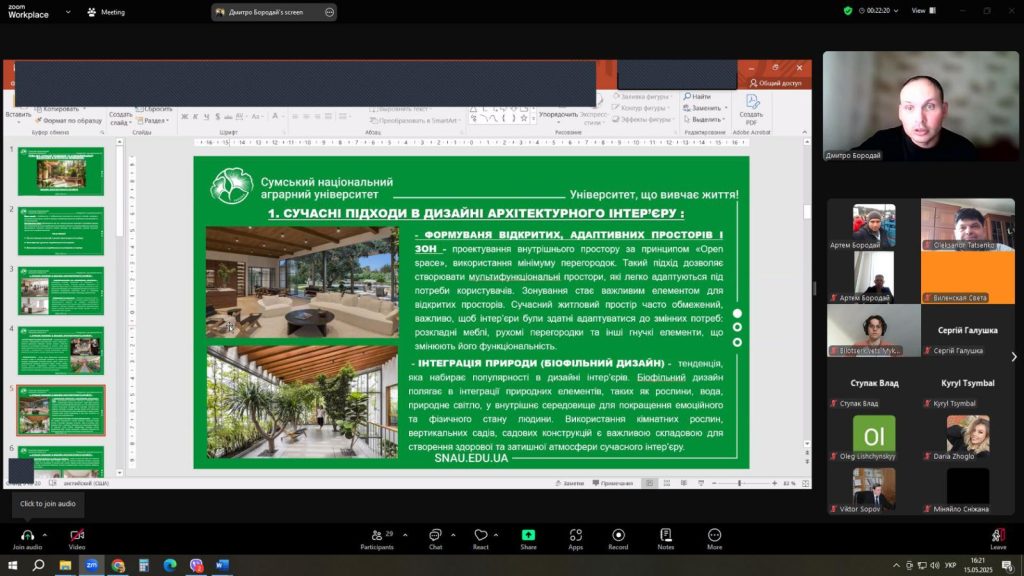Open the More options icon

714,535
